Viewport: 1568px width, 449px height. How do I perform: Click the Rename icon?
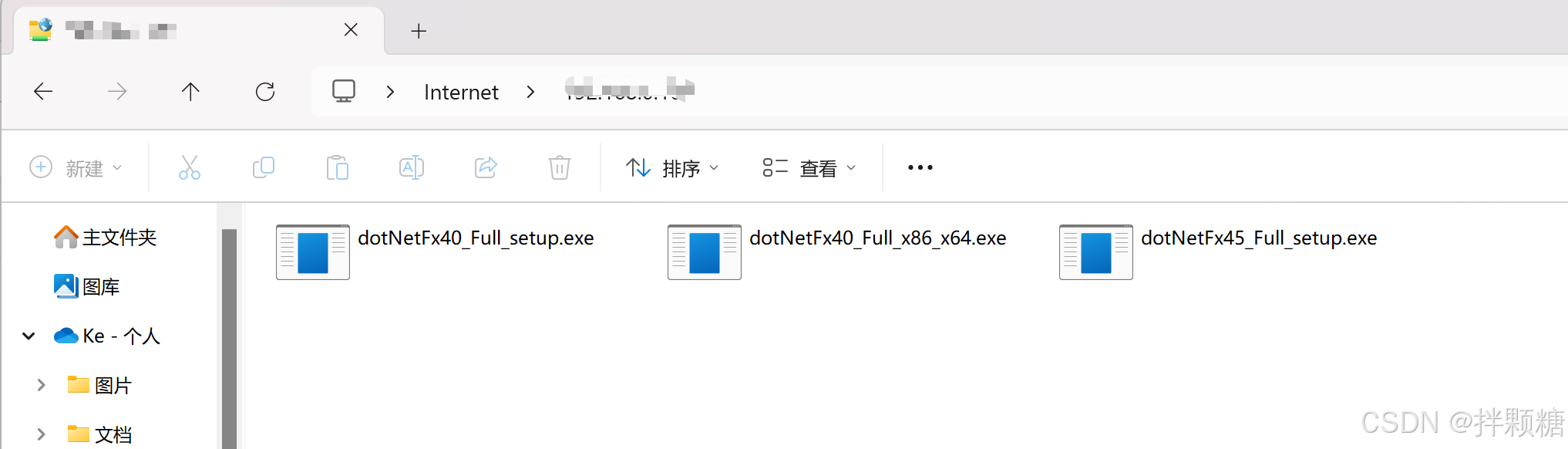tap(412, 167)
